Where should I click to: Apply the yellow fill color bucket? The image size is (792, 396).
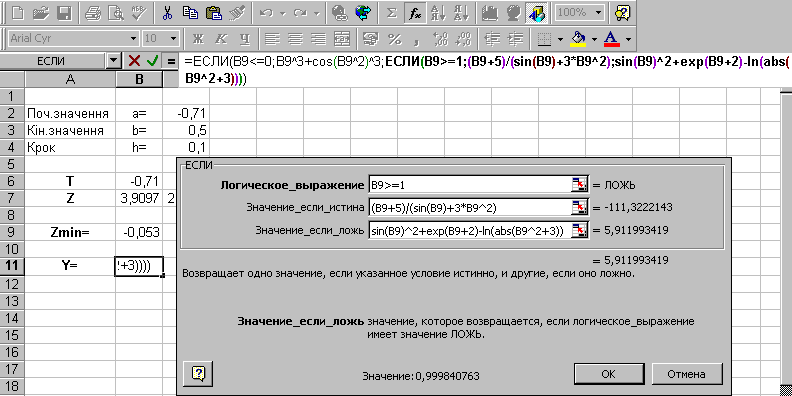pos(578,38)
